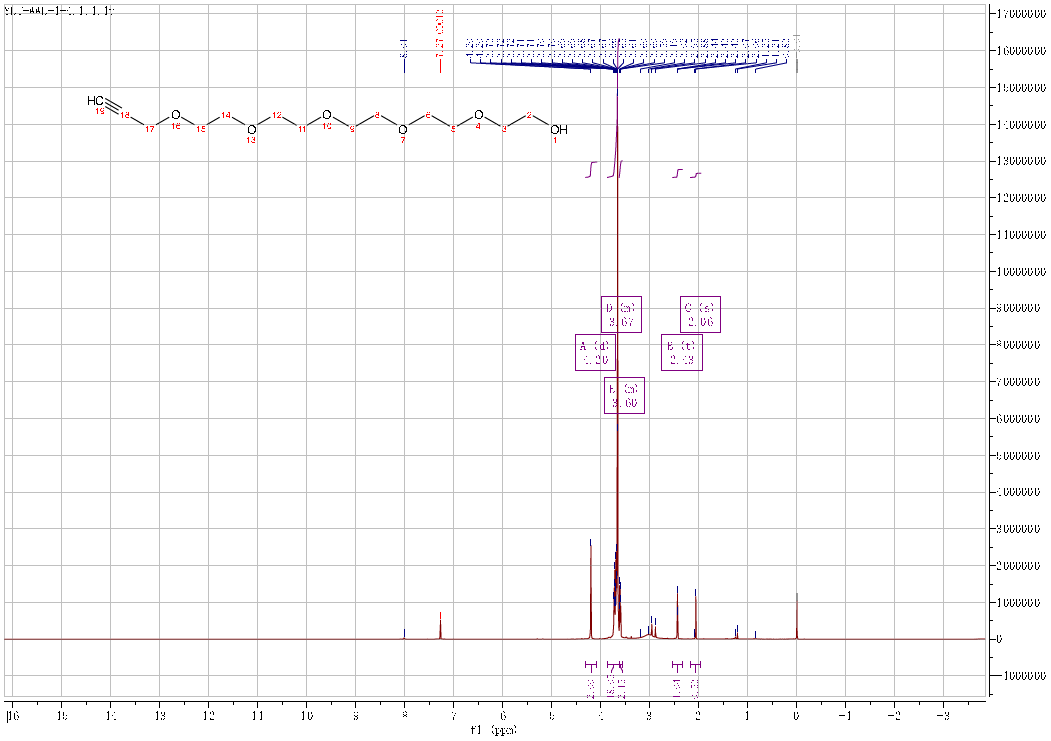This screenshot has height=741, width=1051.
Task: Click the 0 label on the intensity axis
Action: point(999,639)
